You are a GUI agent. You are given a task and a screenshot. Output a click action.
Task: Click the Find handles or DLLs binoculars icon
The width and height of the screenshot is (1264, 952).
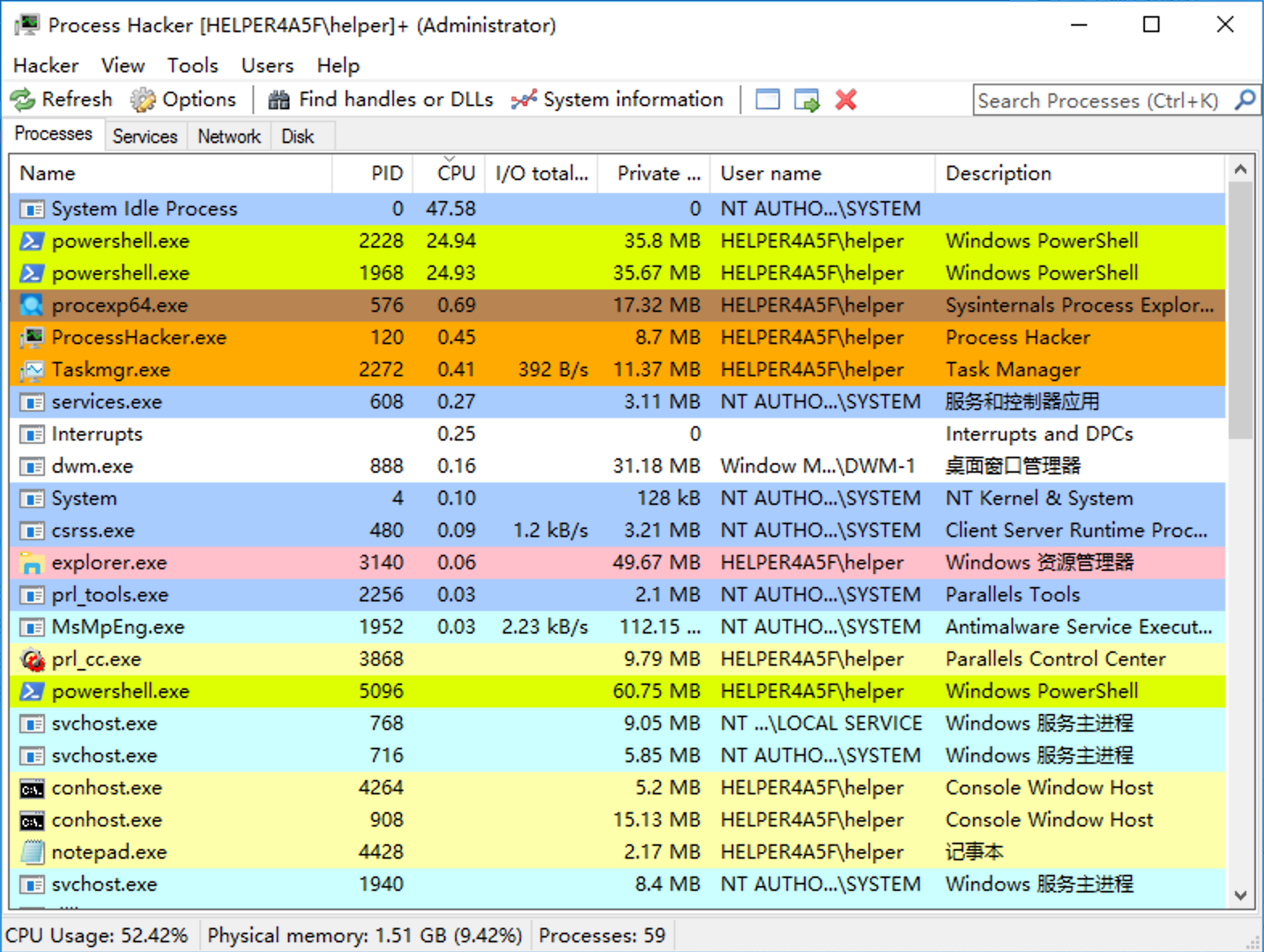pos(279,100)
